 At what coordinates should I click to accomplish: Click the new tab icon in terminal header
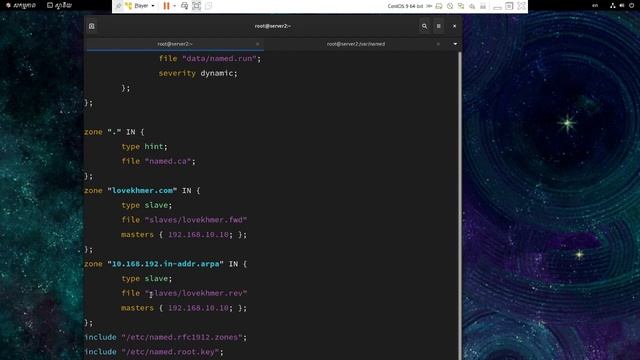(91, 26)
